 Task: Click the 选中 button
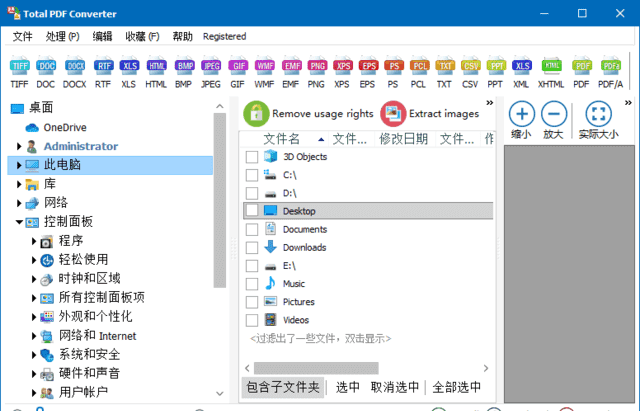pos(348,387)
